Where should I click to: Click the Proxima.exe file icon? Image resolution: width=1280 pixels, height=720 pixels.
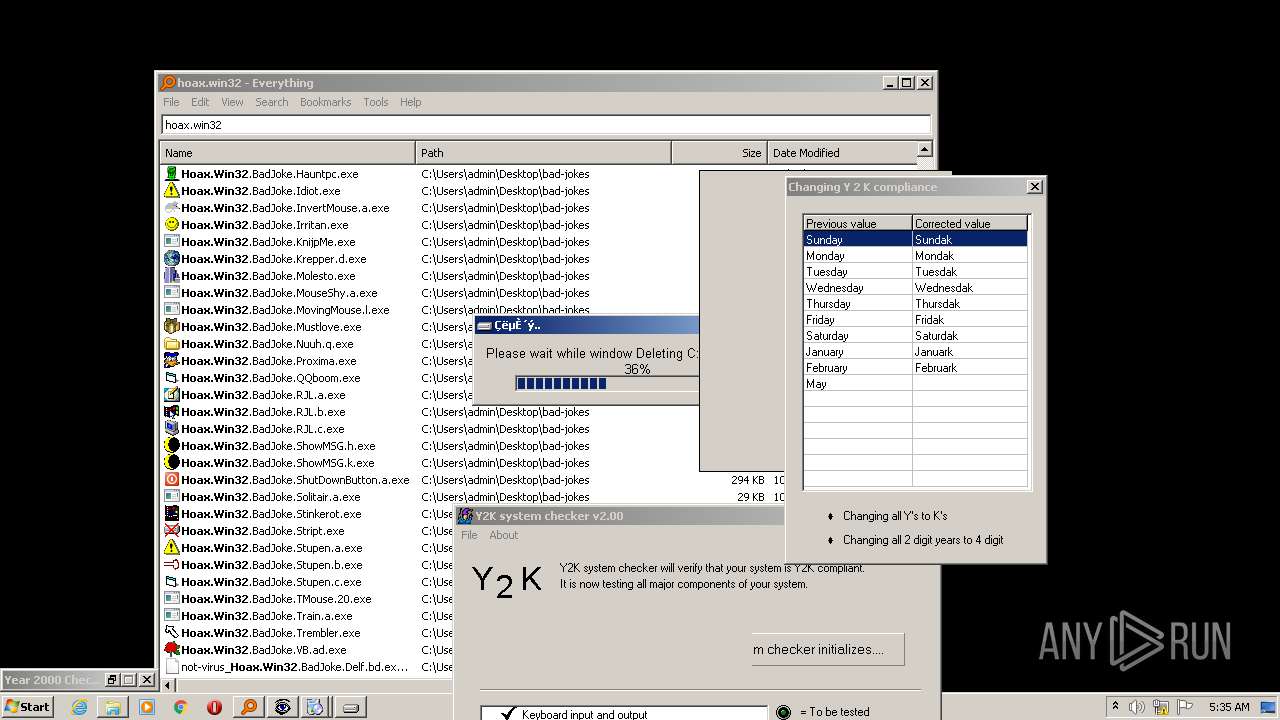coord(172,361)
